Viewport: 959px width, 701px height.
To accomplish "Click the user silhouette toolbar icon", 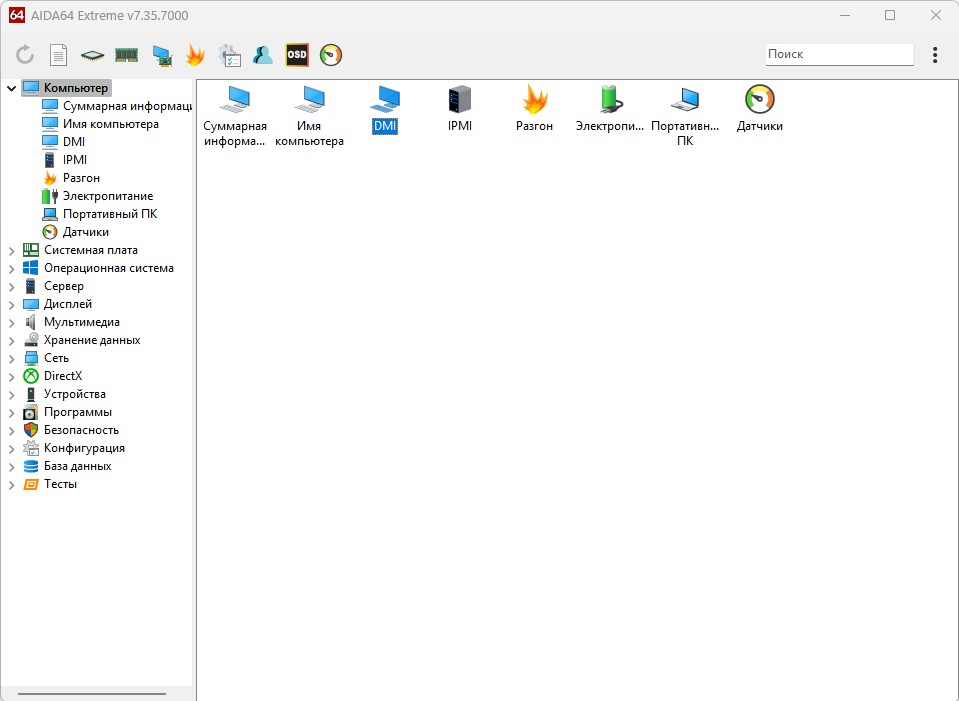I will (x=263, y=55).
